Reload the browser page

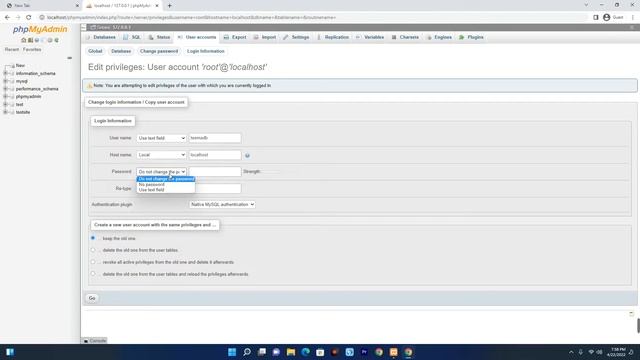[x=29, y=18]
